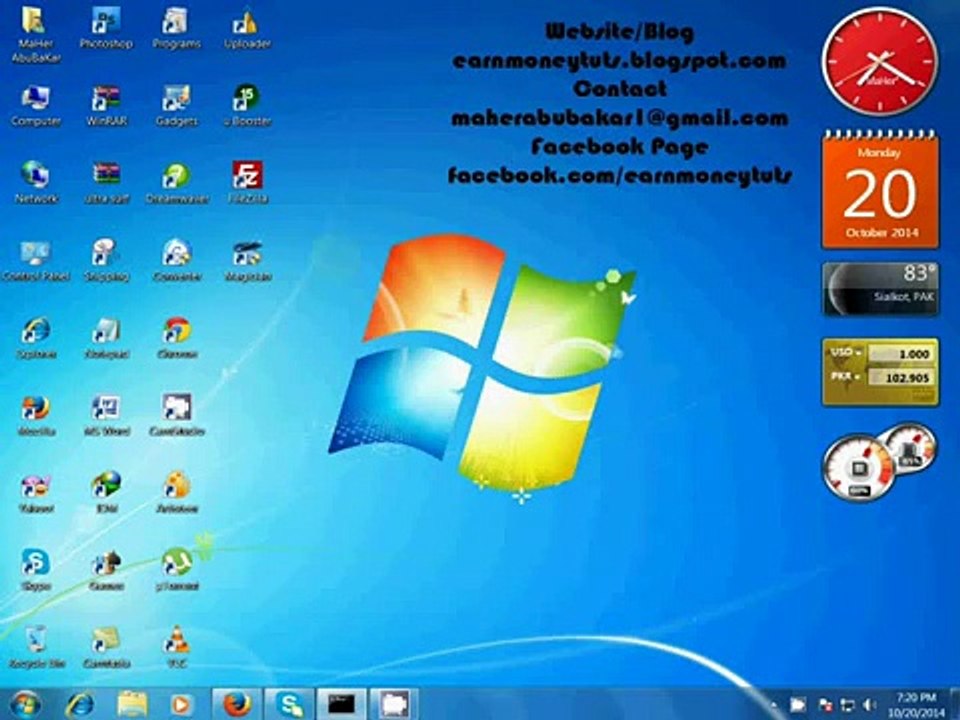Open the Recycle Bin
Image resolution: width=960 pixels, height=720 pixels.
pos(36,647)
